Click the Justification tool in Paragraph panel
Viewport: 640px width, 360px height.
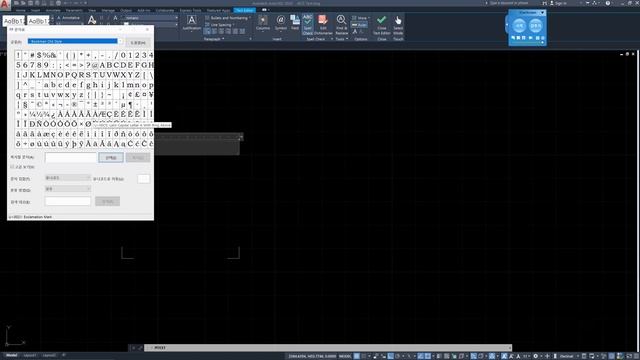[x=191, y=23]
